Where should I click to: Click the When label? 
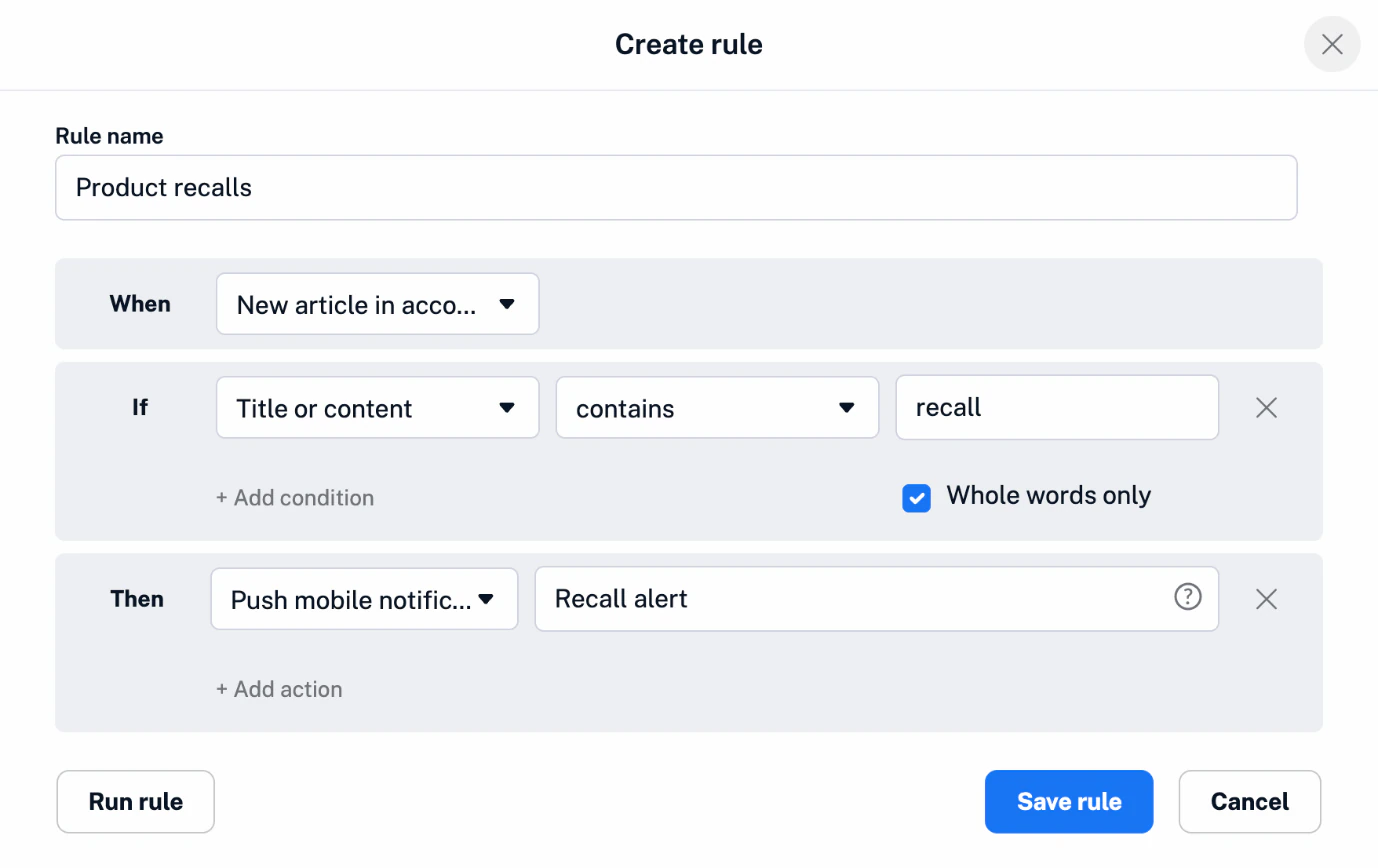pos(140,304)
